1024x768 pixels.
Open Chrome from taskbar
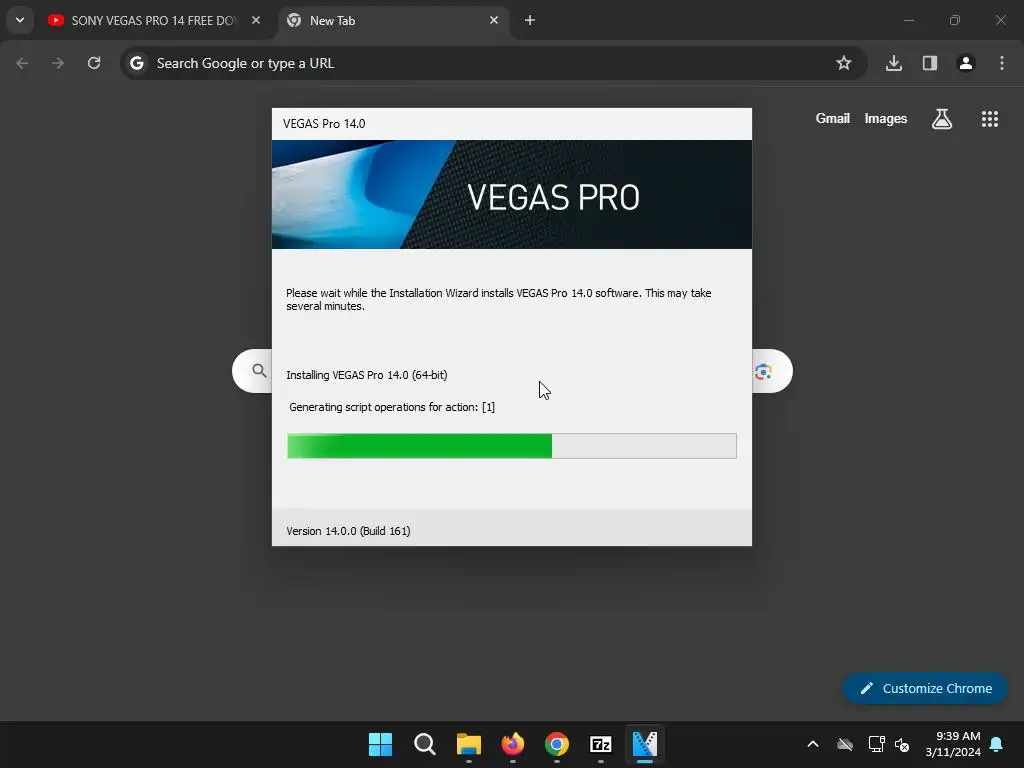[x=557, y=744]
